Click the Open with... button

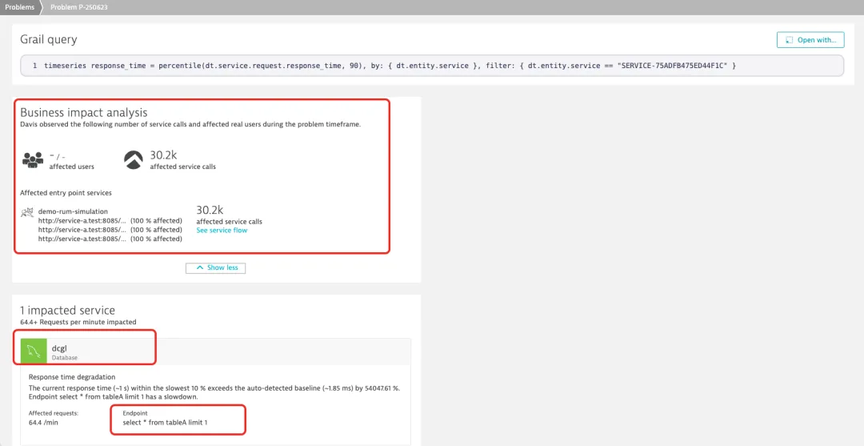(x=811, y=40)
